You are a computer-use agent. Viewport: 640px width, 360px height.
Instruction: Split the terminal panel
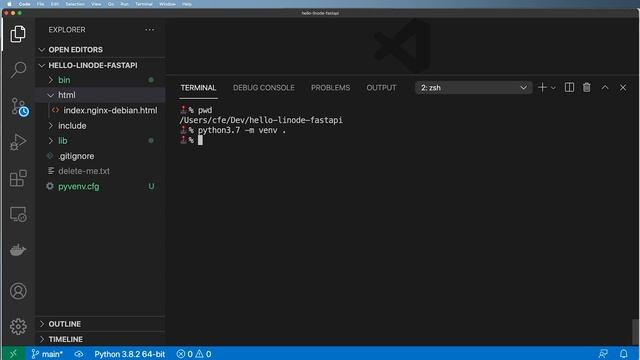(x=569, y=87)
